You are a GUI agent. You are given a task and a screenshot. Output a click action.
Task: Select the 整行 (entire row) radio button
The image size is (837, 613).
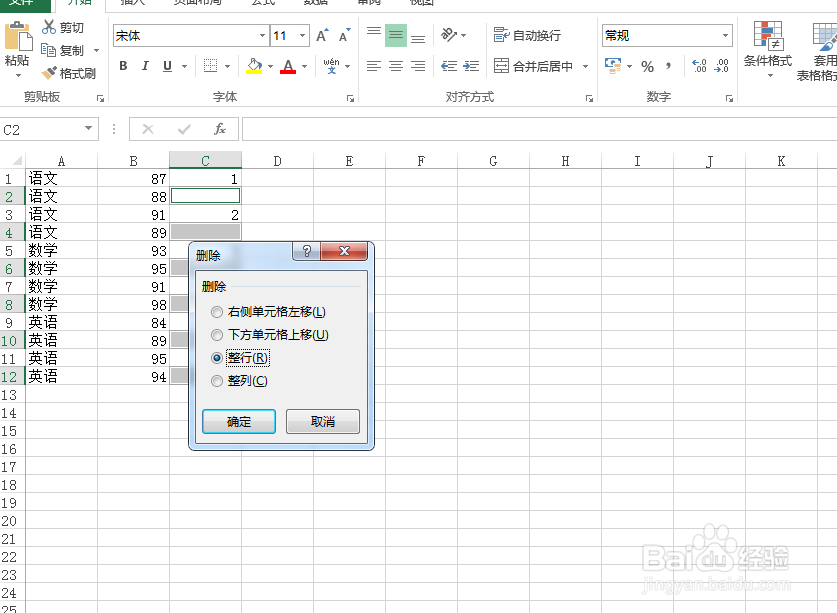point(217,358)
